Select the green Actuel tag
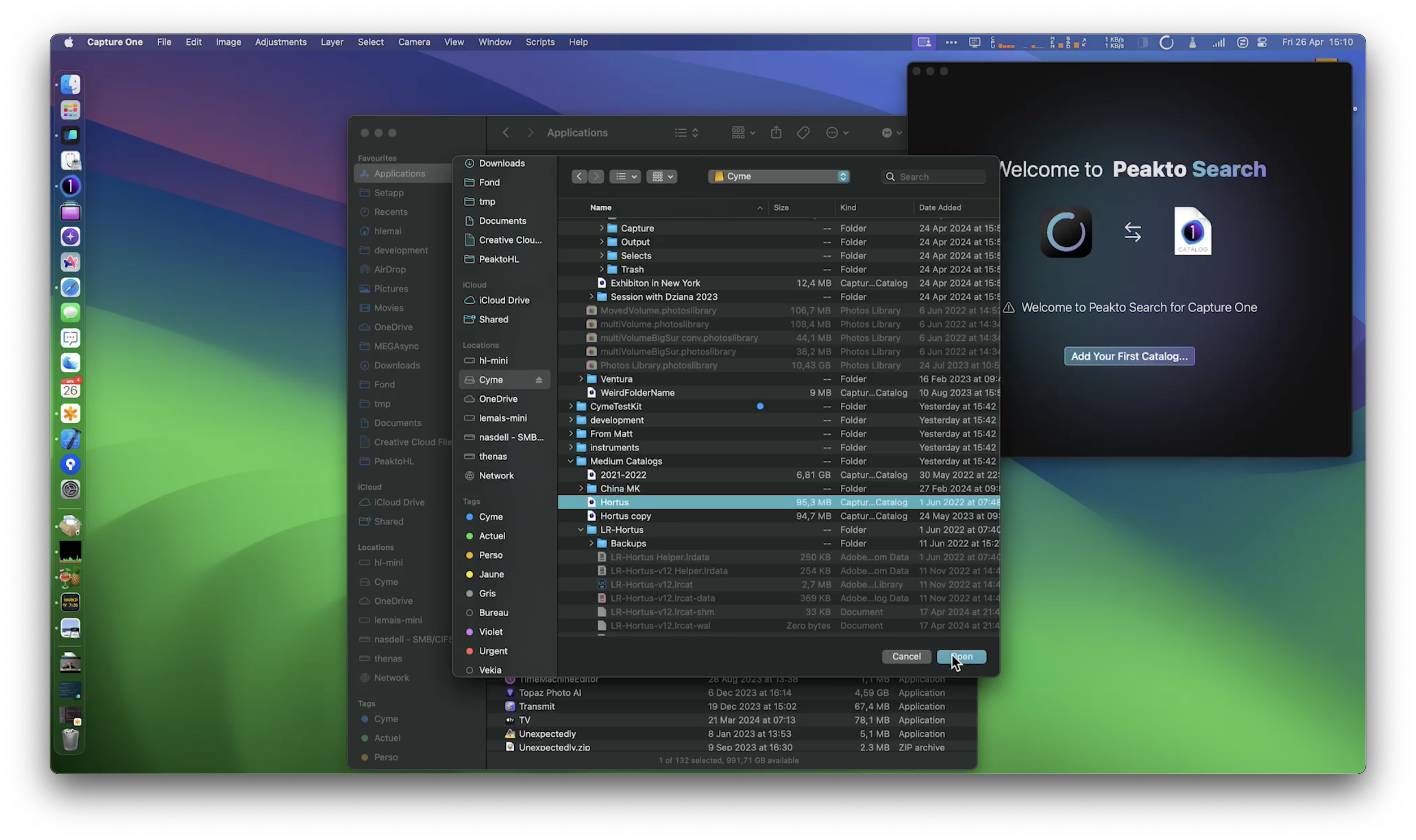This screenshot has width=1416, height=840. (x=504, y=536)
